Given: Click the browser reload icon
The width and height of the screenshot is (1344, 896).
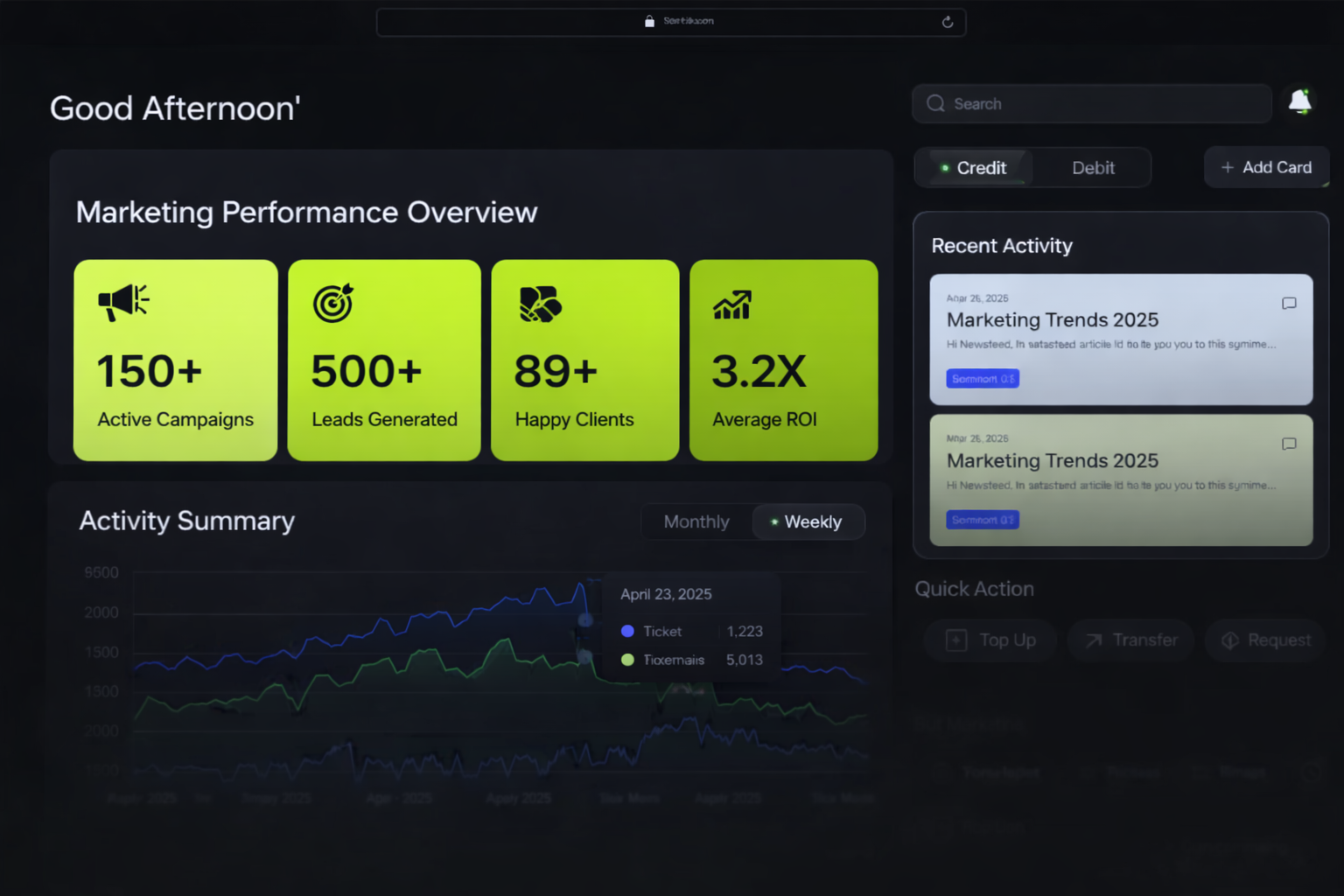Looking at the screenshot, I should point(947,22).
